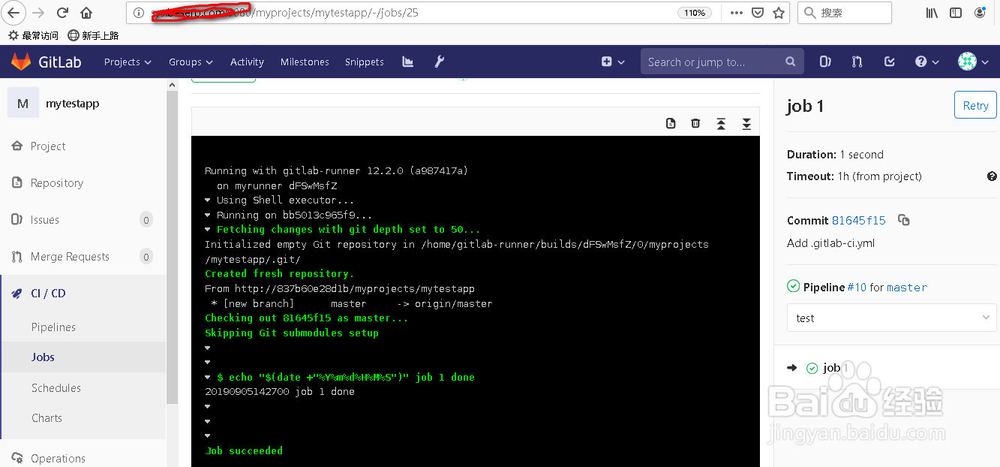
Task: Open the browser library icon
Action: [932, 12]
